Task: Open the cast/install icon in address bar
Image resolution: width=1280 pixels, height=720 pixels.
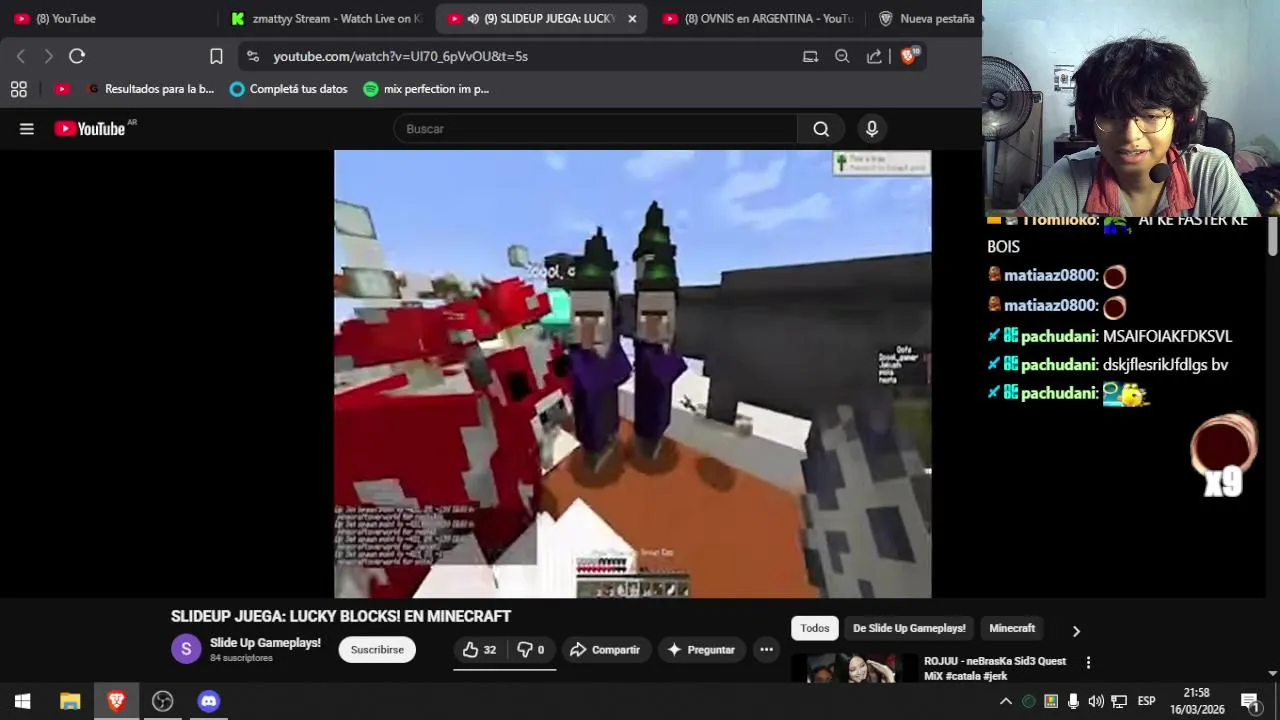Action: point(810,57)
